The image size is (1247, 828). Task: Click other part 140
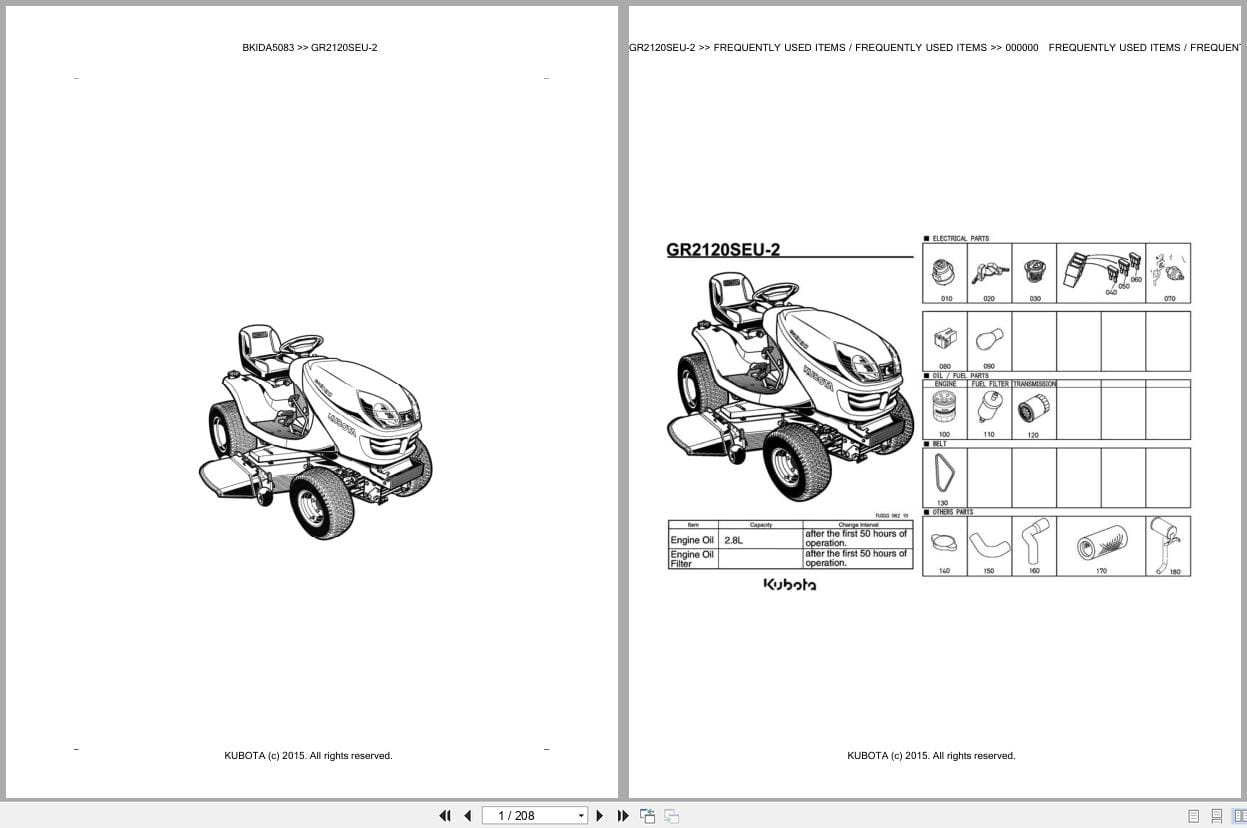pyautogui.click(x=945, y=546)
